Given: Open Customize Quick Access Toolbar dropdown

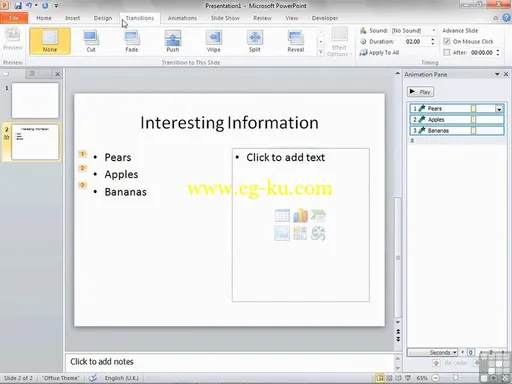Looking at the screenshot, I should tap(56, 6).
